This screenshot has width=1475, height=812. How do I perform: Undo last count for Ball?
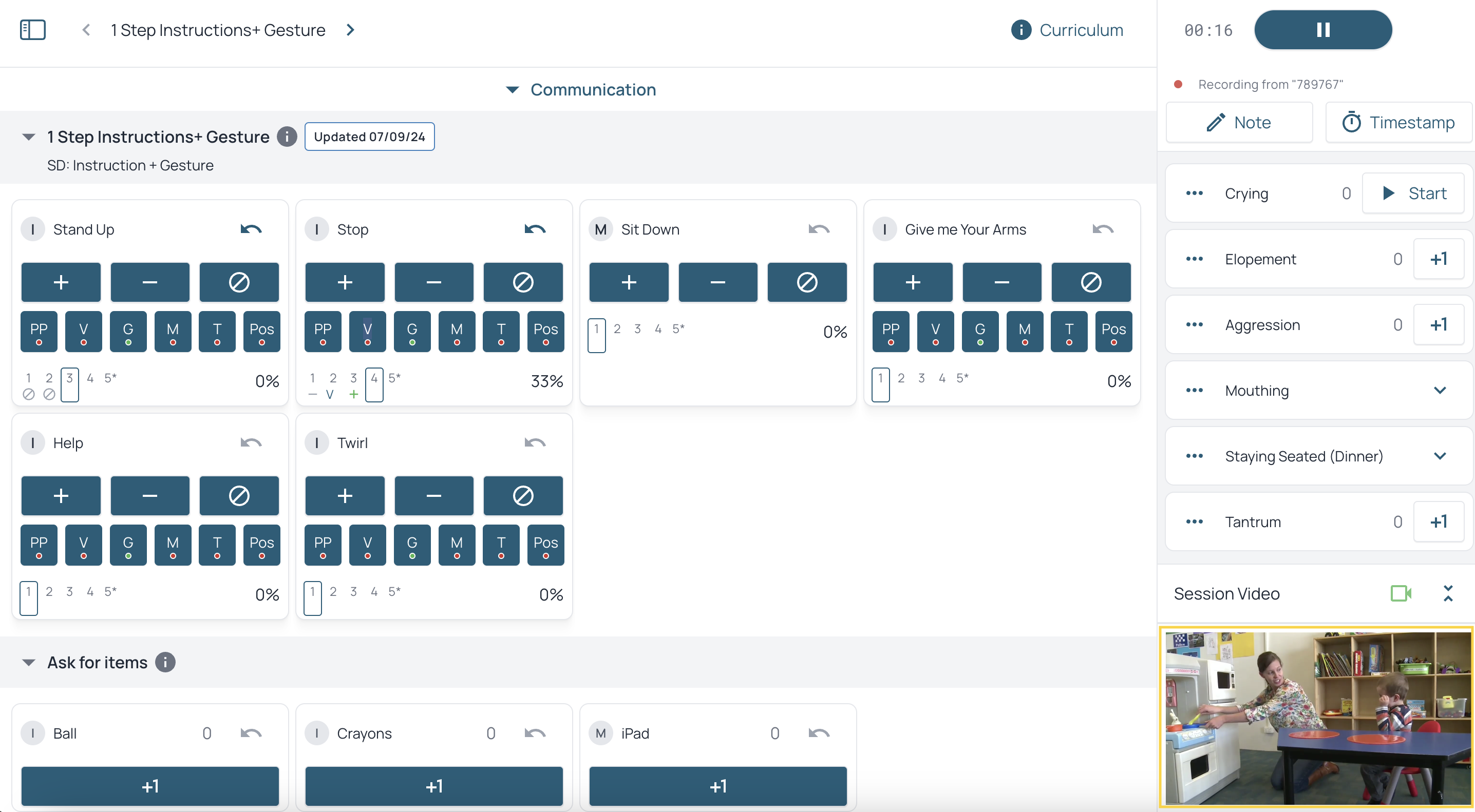251,733
